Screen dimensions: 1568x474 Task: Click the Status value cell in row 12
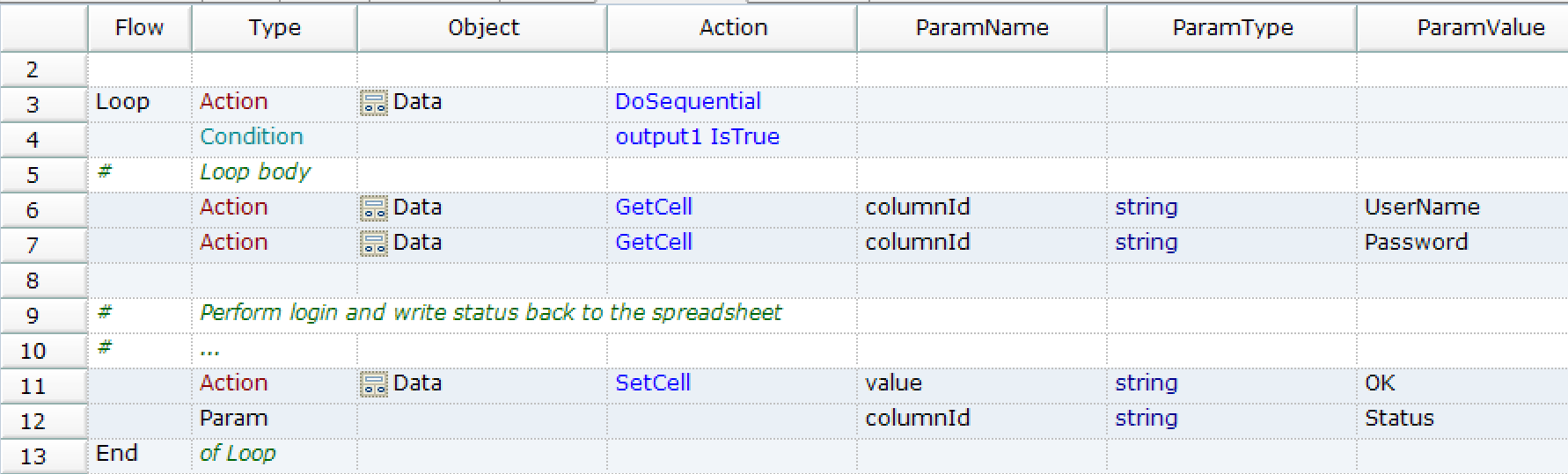pyautogui.click(x=1399, y=419)
